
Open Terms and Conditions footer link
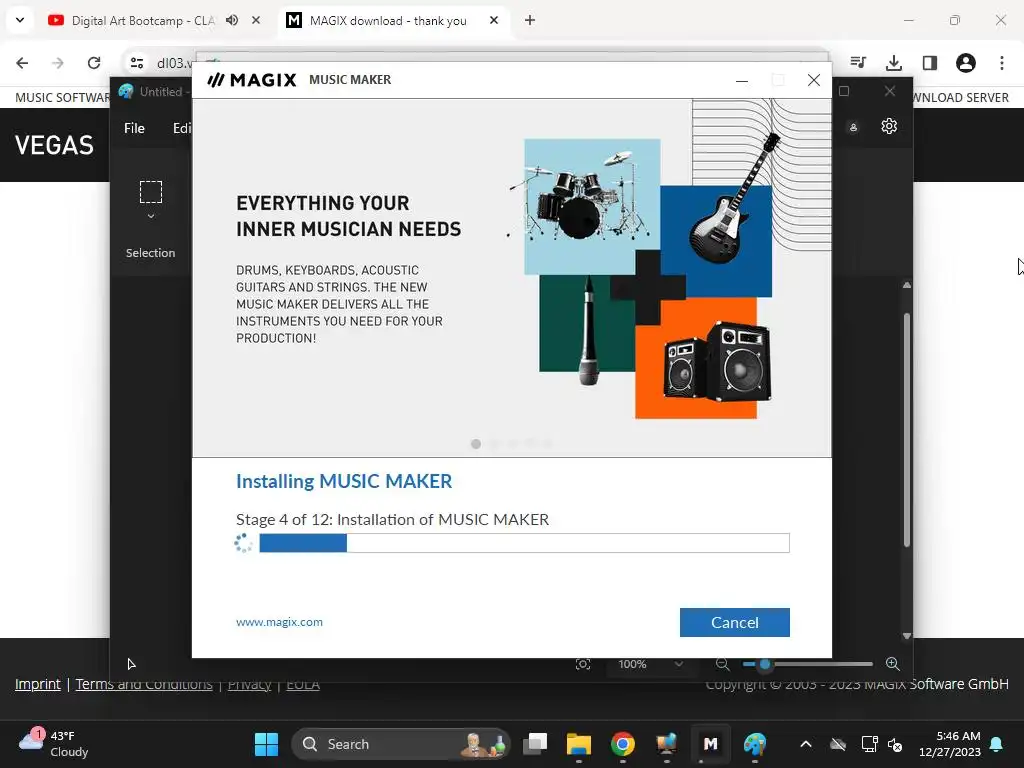point(144,684)
